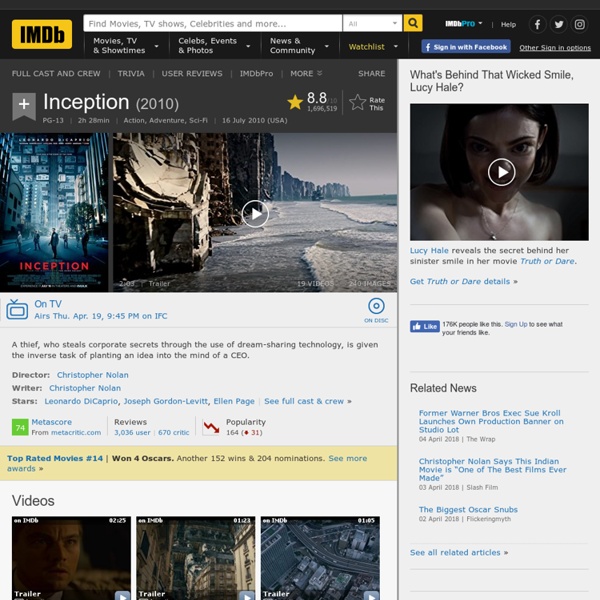600x600 pixels.
Task: Add Inception to watchlist with the plus ribbon
Action: pyautogui.click(x=24, y=105)
